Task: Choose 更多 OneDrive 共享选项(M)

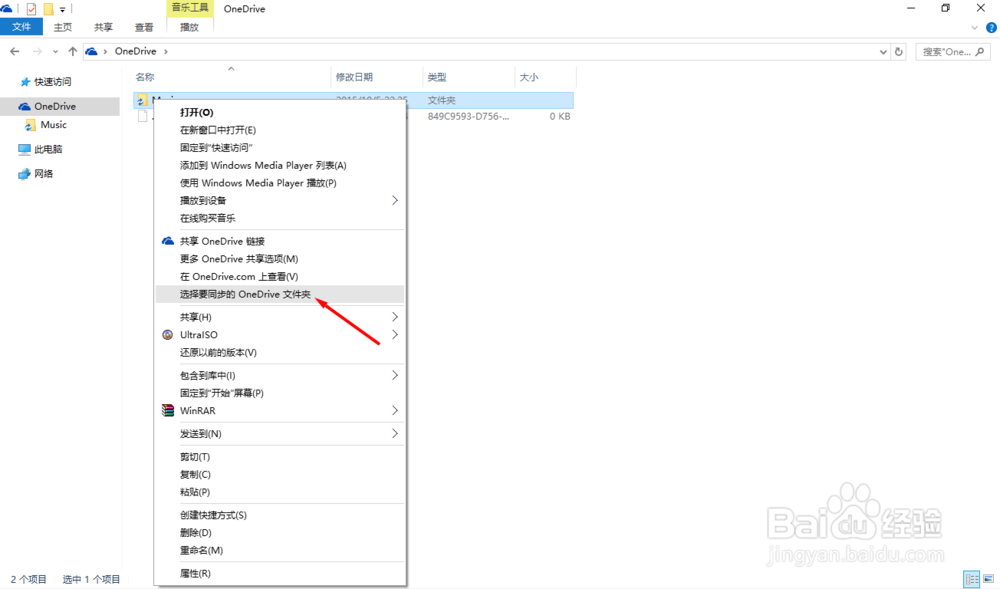Action: pos(279,259)
